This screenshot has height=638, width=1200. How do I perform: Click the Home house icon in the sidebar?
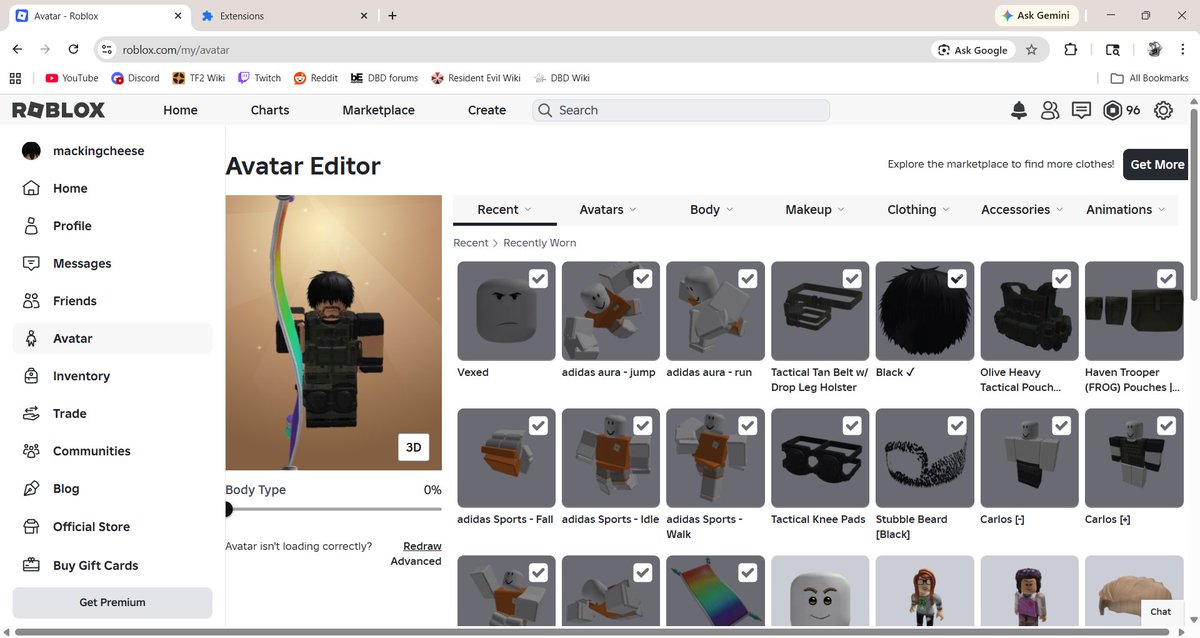[31, 188]
